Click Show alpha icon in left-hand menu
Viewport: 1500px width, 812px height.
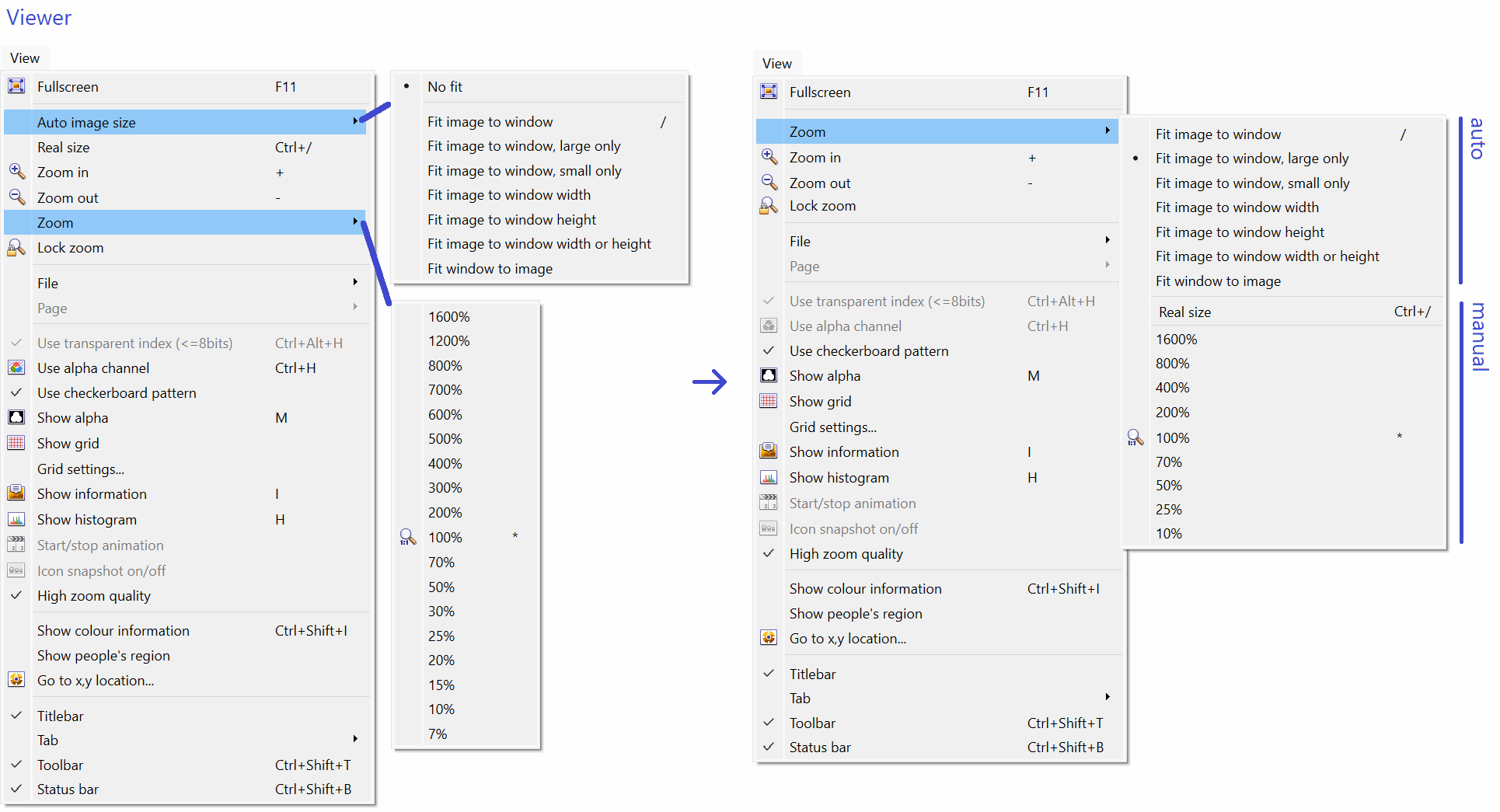(x=16, y=417)
